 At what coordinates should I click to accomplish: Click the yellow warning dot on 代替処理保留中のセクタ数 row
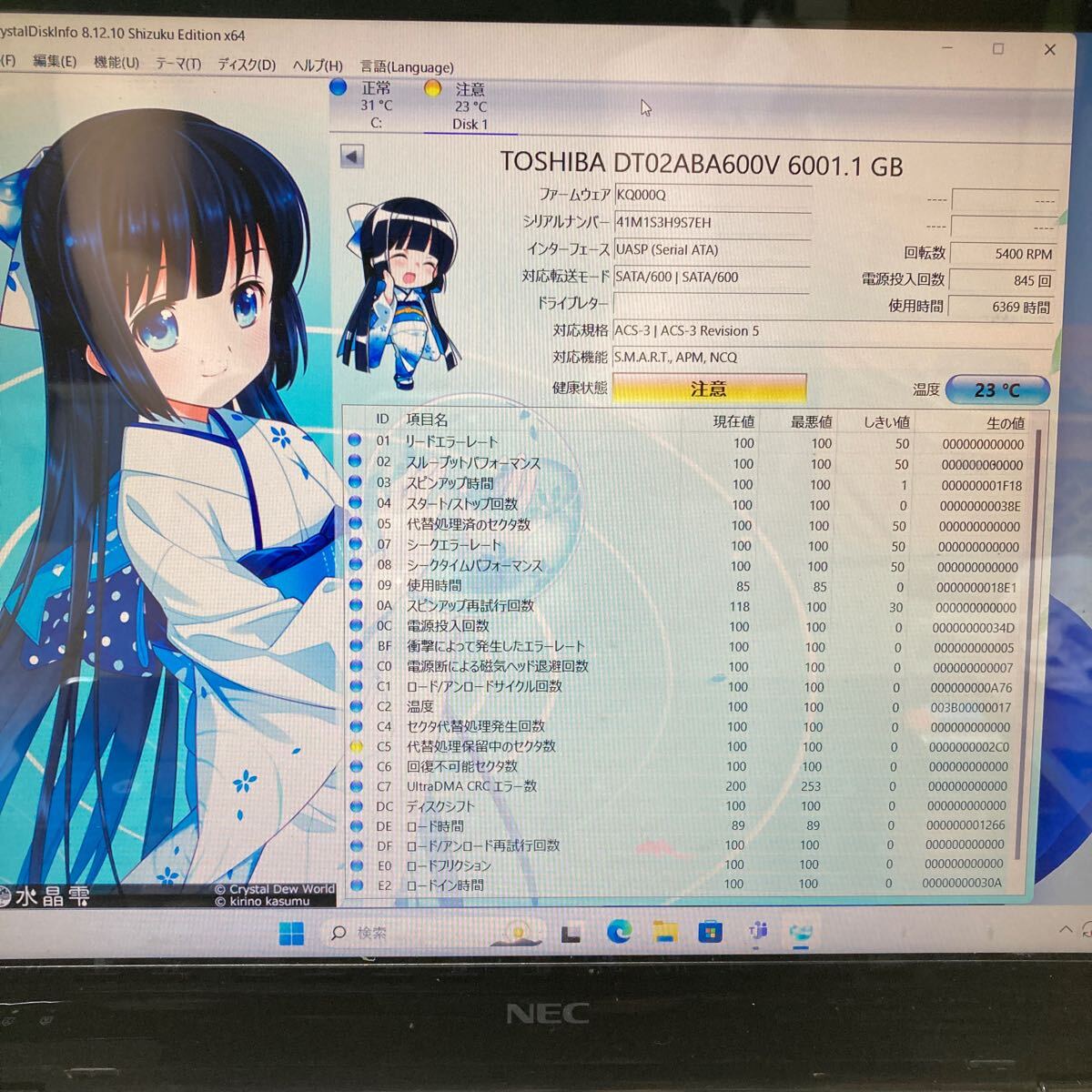tap(357, 746)
